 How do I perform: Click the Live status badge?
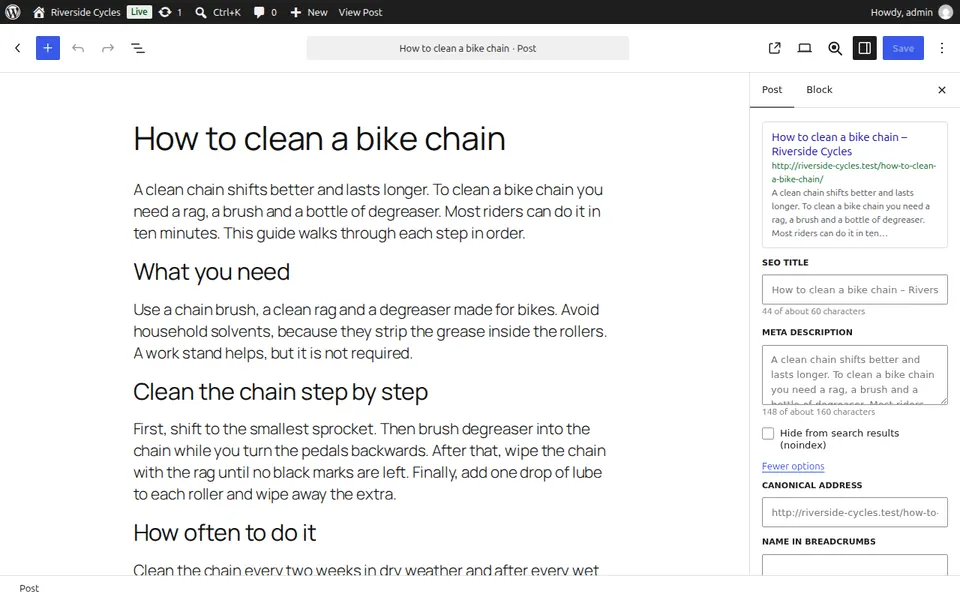[x=139, y=12]
